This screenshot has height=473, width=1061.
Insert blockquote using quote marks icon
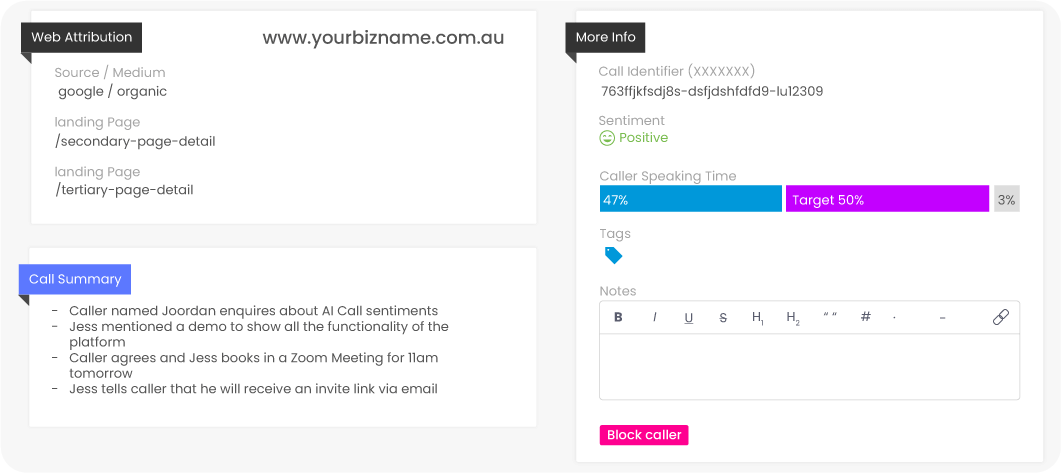(x=830, y=316)
